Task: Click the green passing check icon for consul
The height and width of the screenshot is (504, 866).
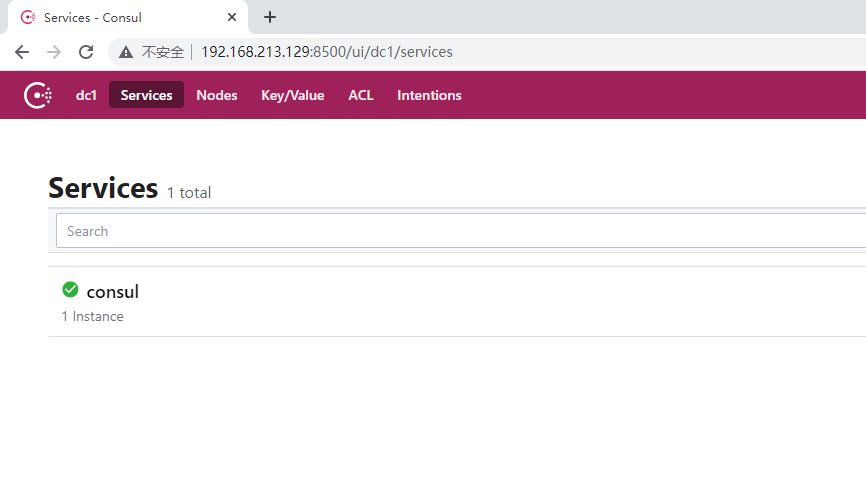Action: 70,289
